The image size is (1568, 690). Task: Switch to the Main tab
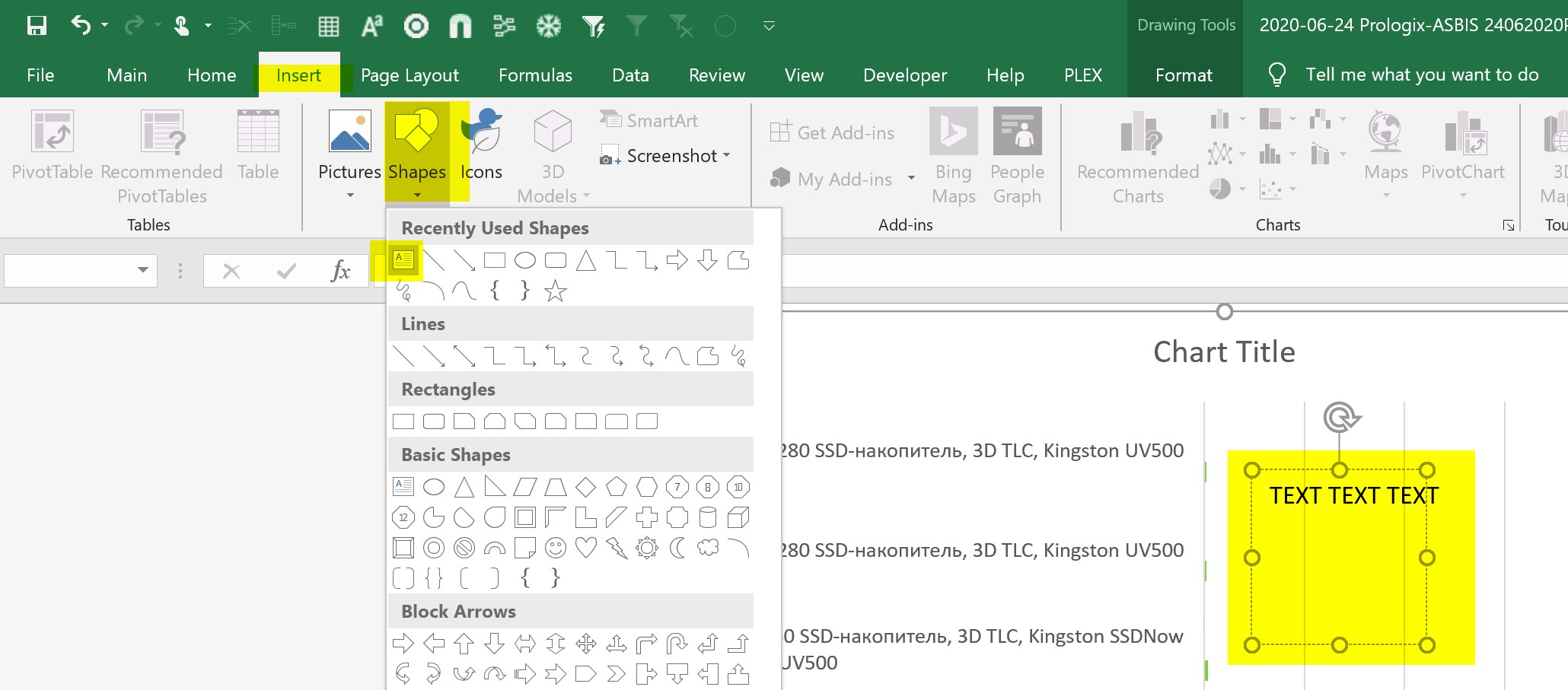[x=127, y=75]
